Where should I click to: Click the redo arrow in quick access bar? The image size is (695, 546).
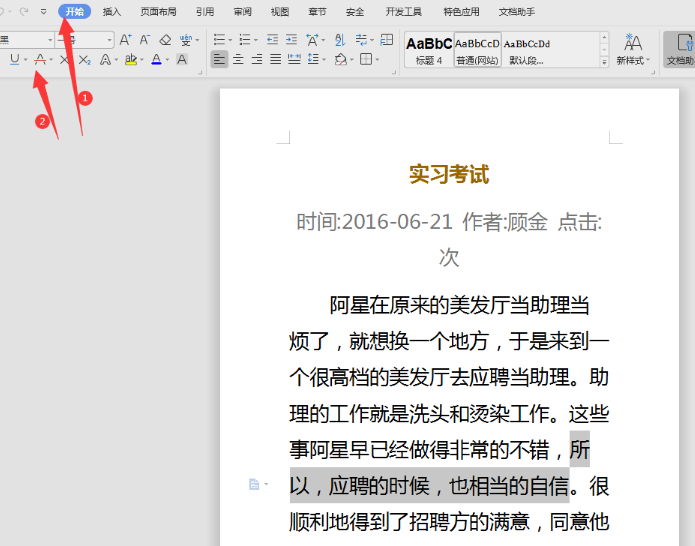[24, 11]
